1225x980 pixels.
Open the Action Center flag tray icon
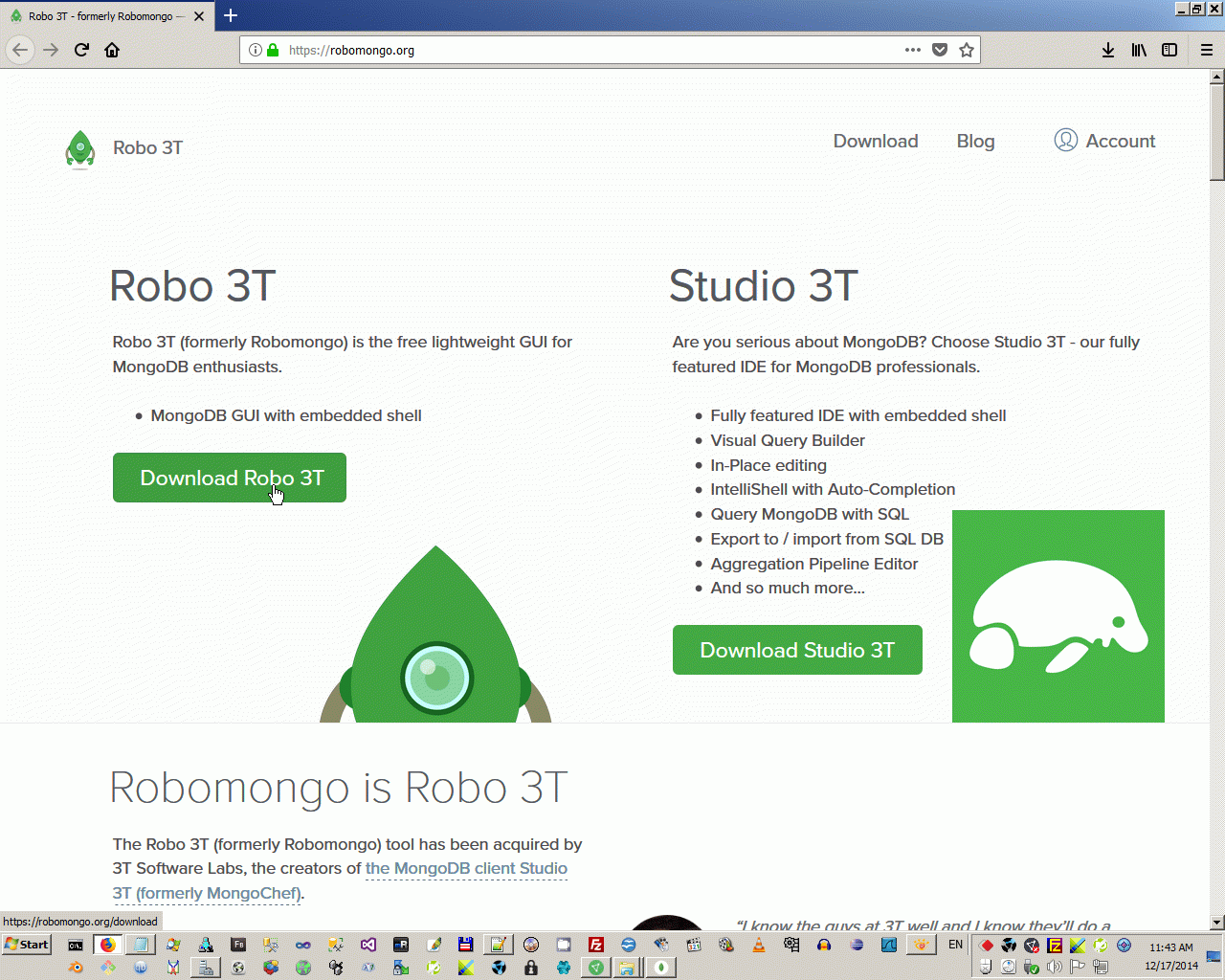(1078, 968)
